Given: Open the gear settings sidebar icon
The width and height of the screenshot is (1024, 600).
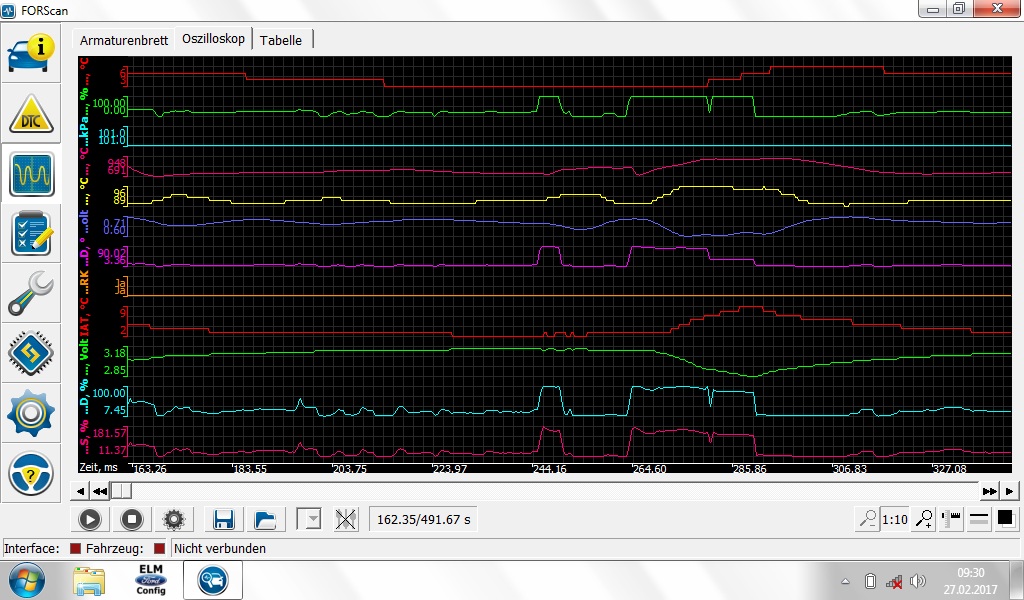Looking at the screenshot, I should [31, 413].
